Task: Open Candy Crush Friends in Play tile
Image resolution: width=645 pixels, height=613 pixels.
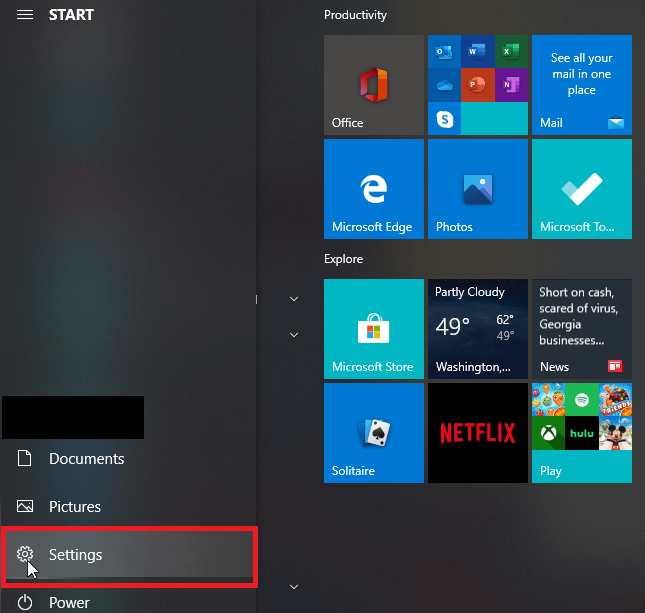Action: 615,399
